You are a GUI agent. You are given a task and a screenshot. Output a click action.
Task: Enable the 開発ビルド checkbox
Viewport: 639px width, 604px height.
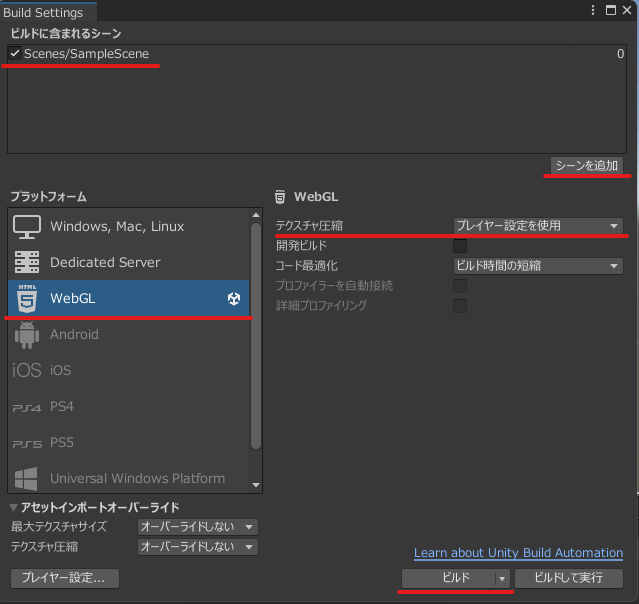click(460, 246)
